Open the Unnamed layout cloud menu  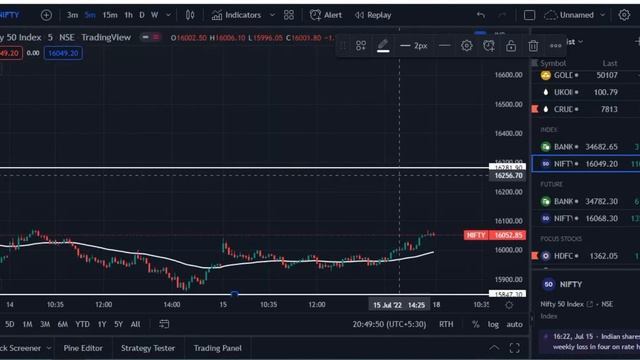575,15
